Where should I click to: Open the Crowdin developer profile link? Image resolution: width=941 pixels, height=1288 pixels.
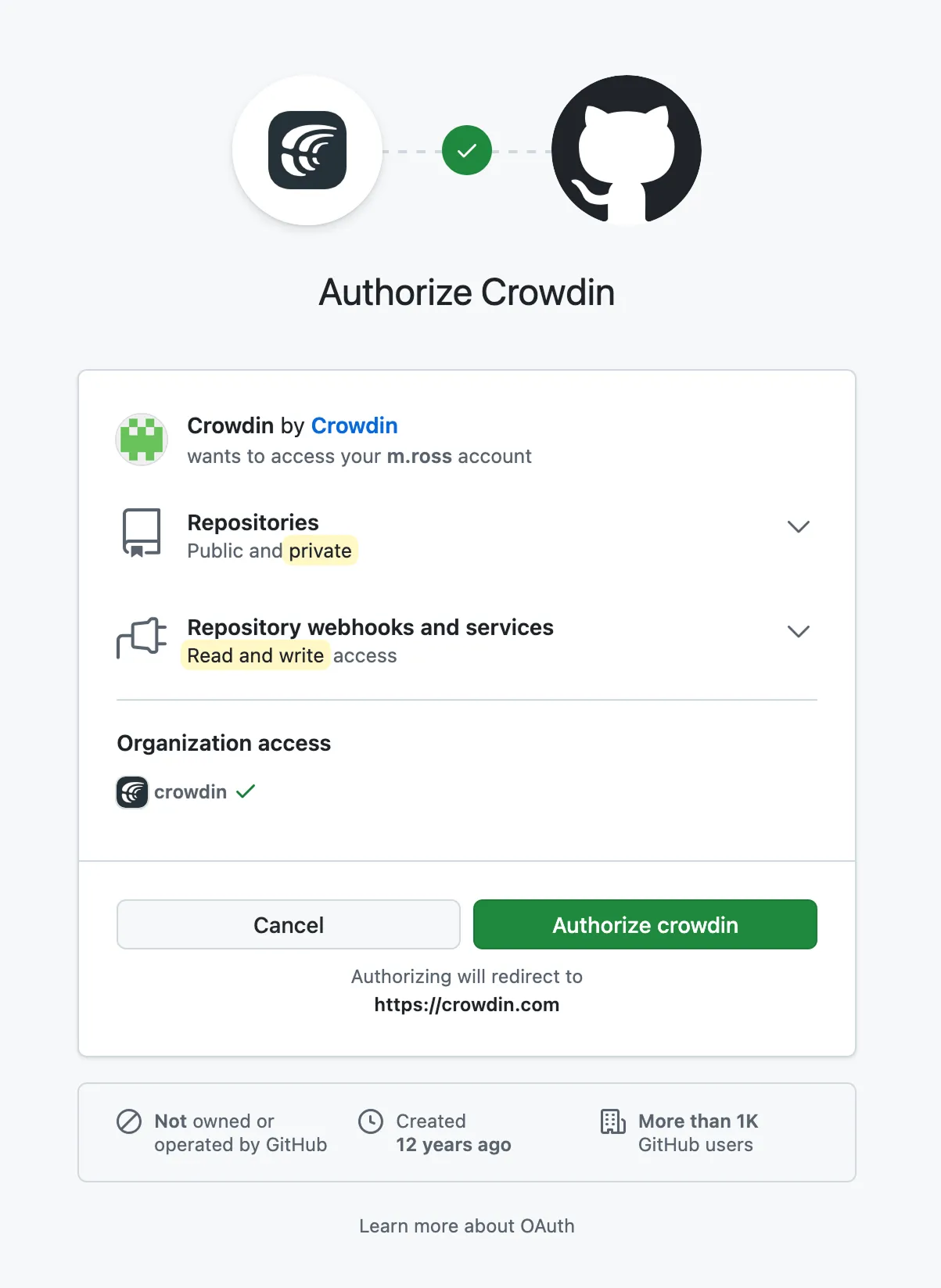(x=354, y=425)
